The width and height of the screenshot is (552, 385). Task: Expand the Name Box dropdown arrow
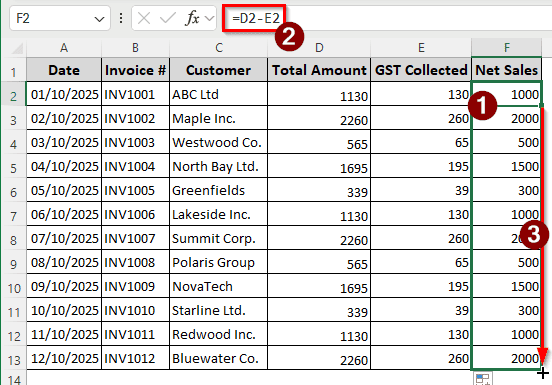[100, 19]
